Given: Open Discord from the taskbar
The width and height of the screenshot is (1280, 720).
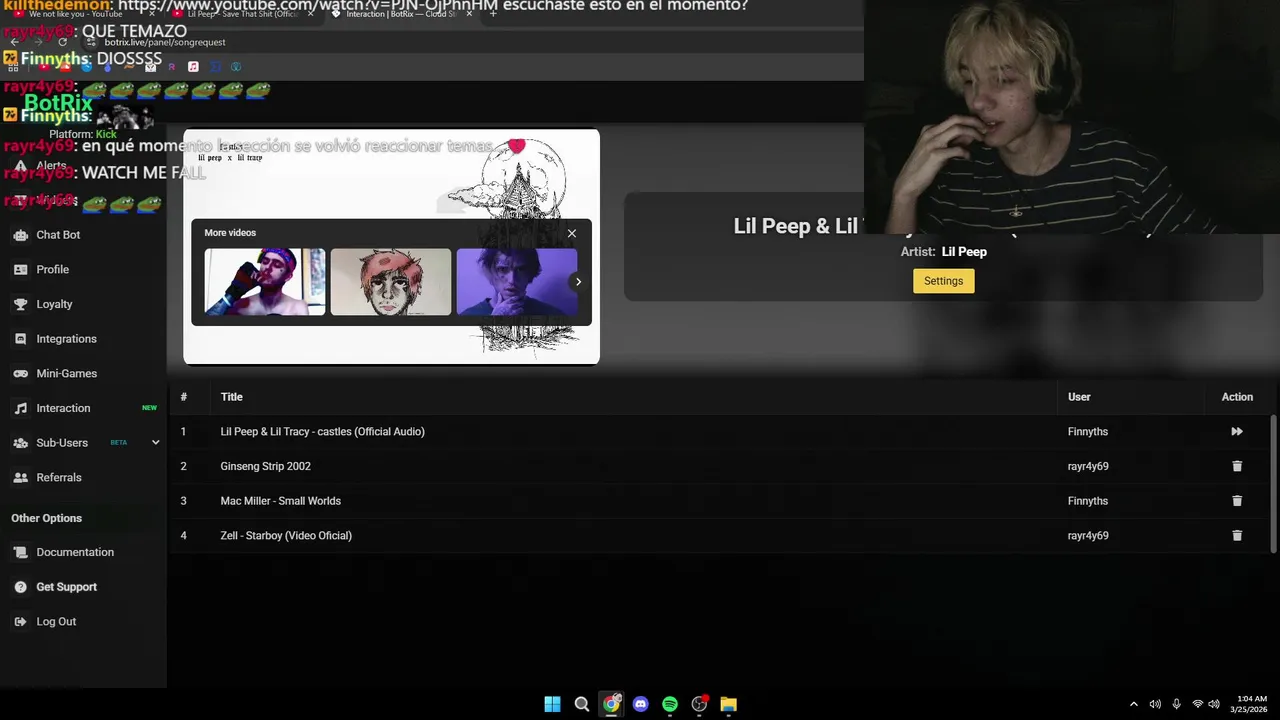Looking at the screenshot, I should pyautogui.click(x=641, y=704).
